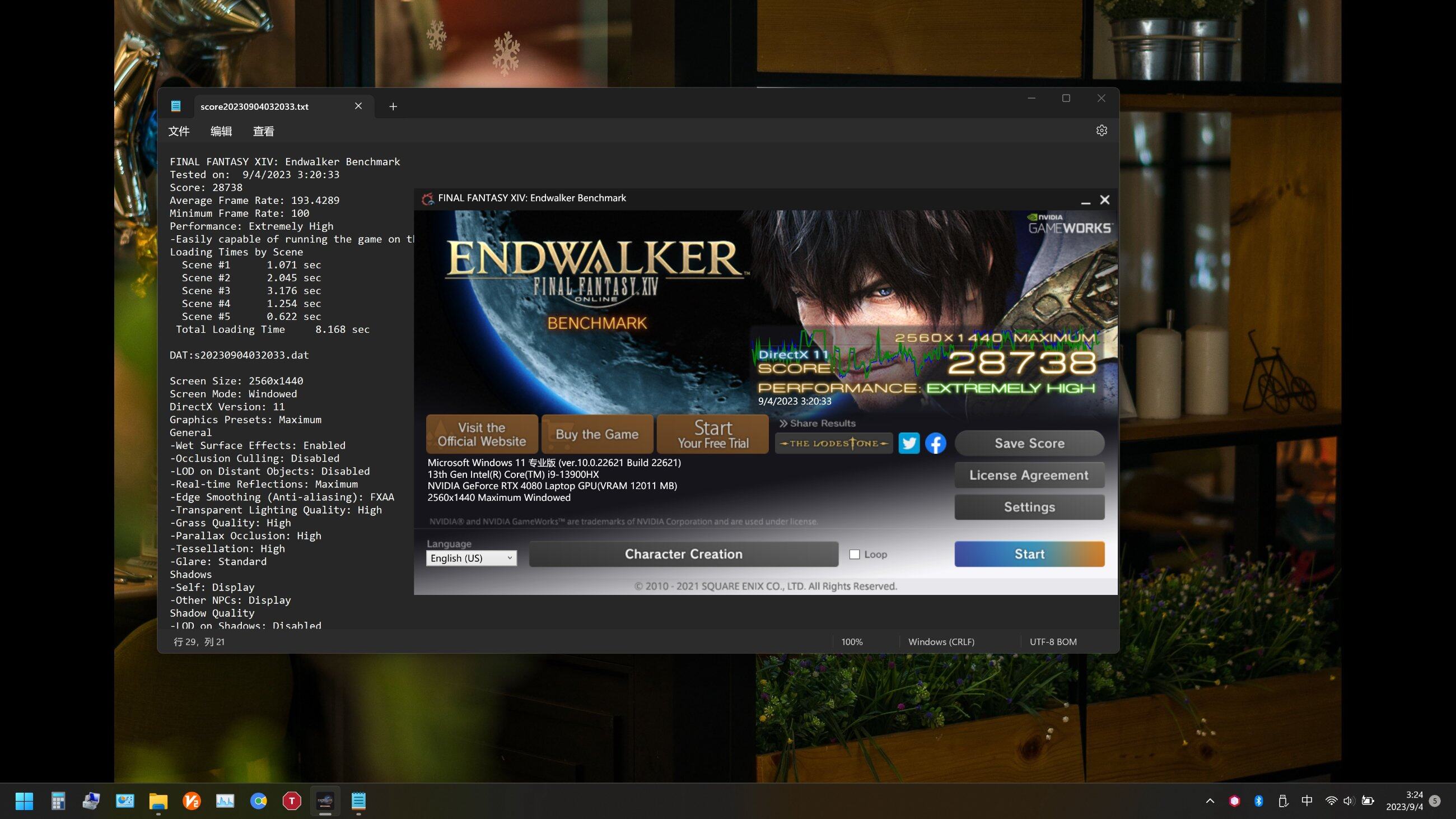Click 'NVIDIA GeForce RTX 4080 Laptop GPU' text
This screenshot has width=1456, height=819.
pyautogui.click(x=552, y=486)
